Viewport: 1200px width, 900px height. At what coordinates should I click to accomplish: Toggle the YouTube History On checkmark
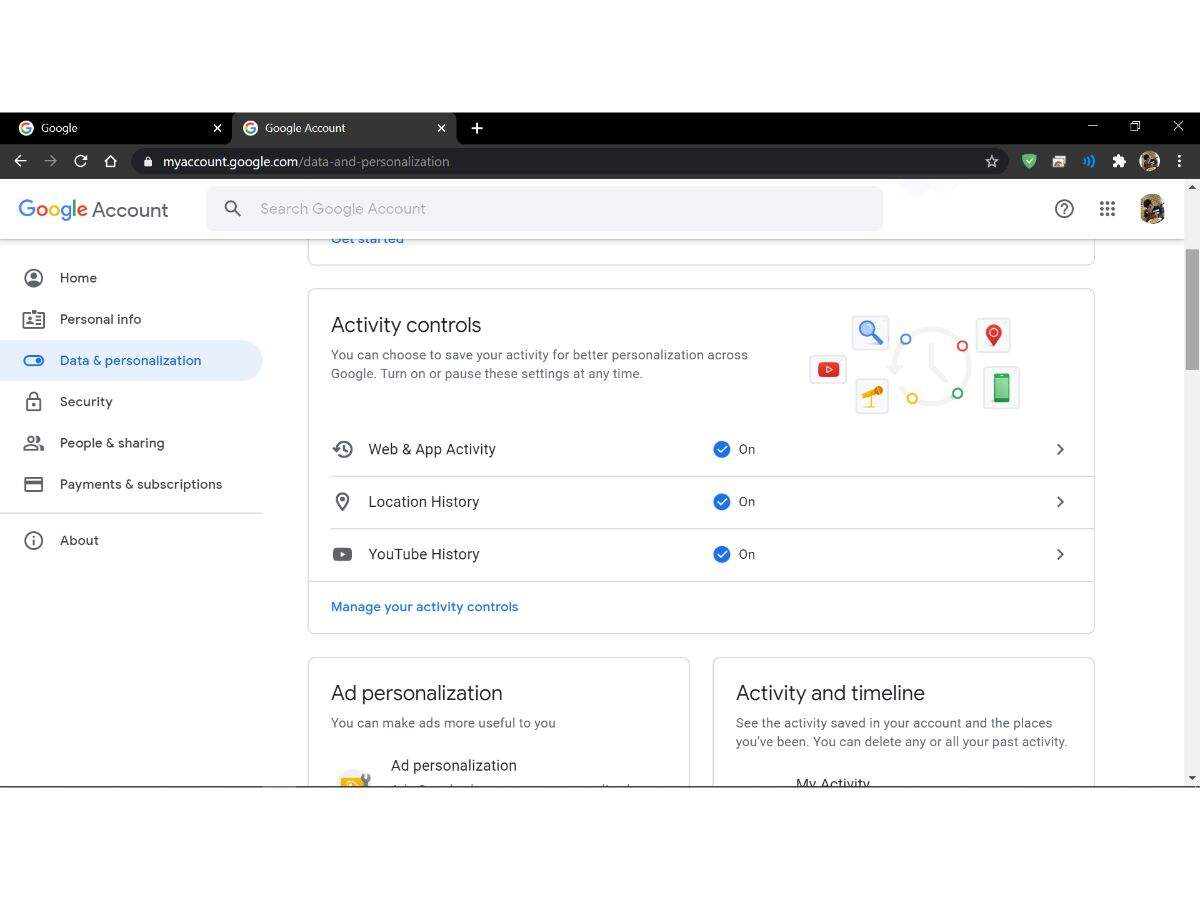coord(722,554)
